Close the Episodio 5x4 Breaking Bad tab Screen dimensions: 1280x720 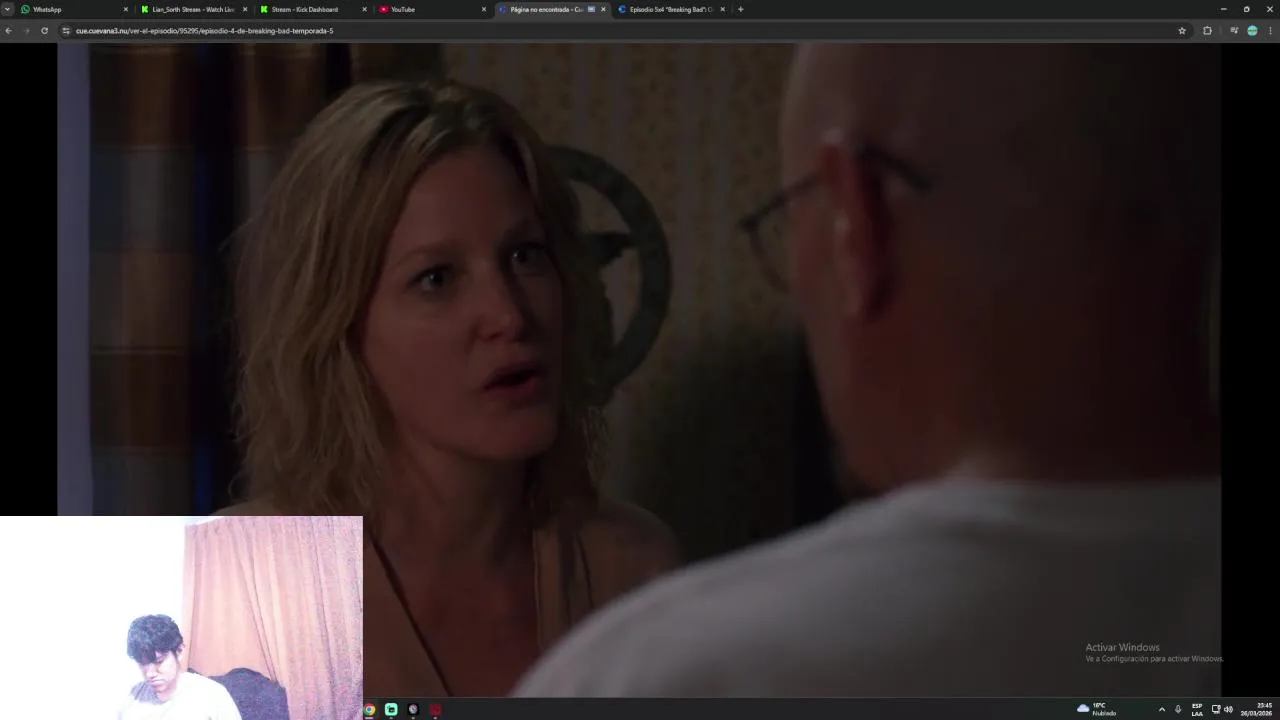tap(722, 9)
